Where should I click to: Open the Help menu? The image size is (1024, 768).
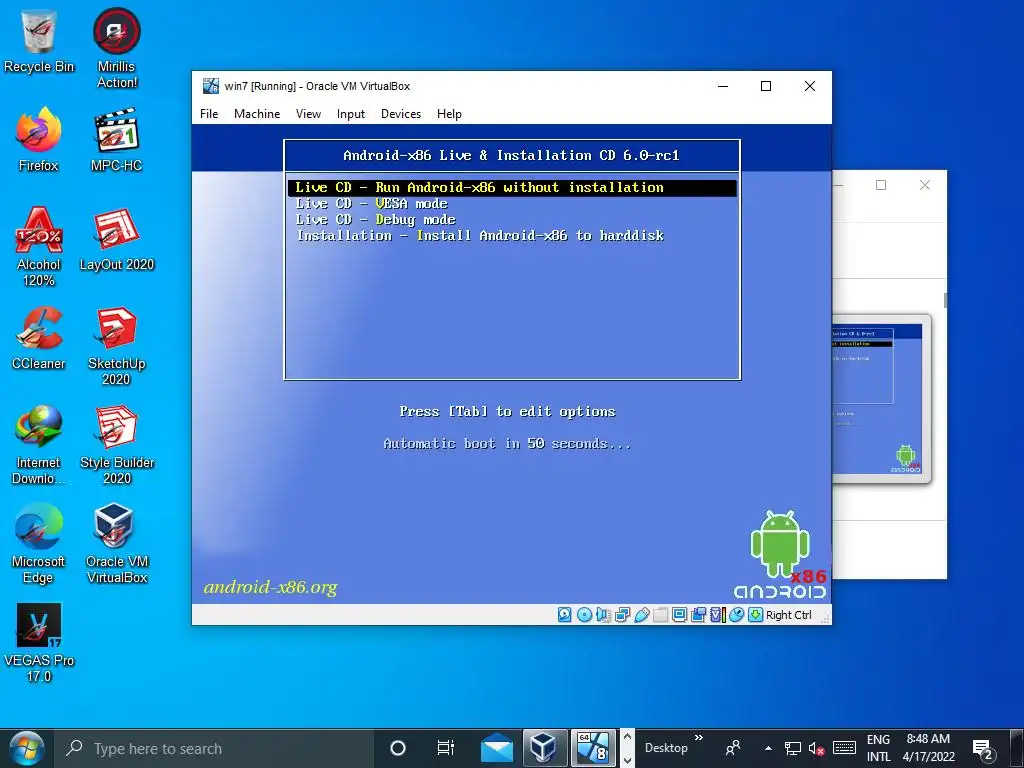[x=449, y=114]
